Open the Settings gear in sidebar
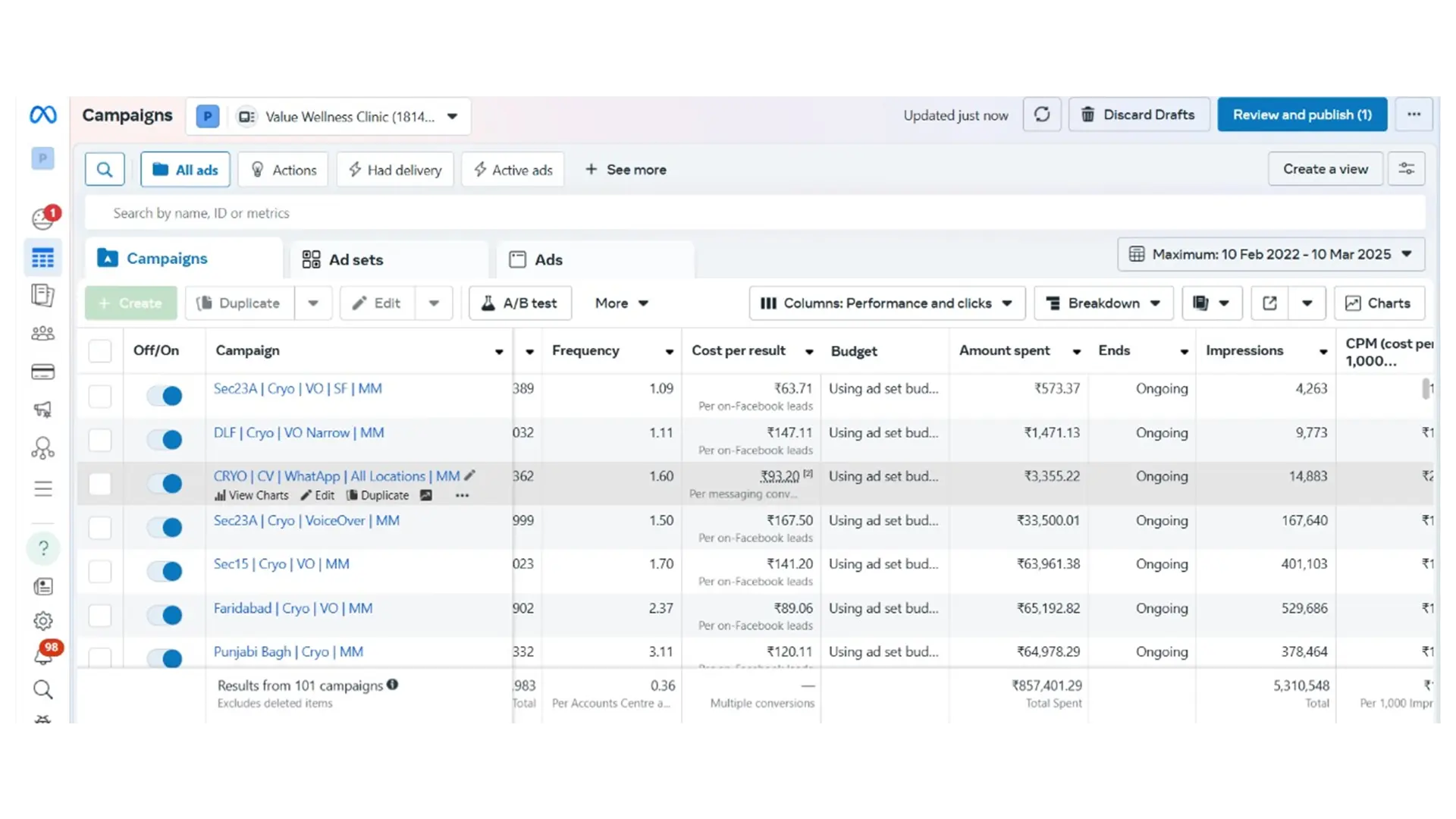The image size is (1456, 819). (x=43, y=621)
